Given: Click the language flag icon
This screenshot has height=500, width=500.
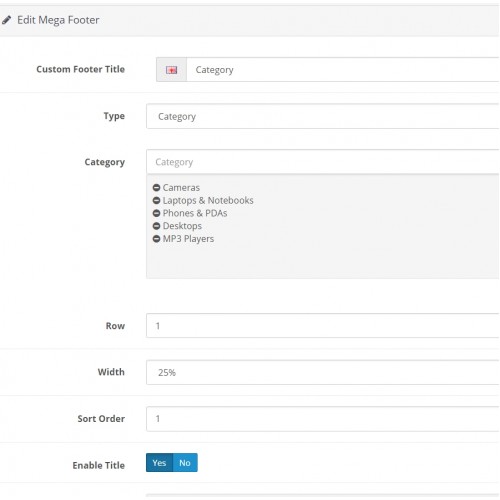Looking at the screenshot, I should point(171,70).
